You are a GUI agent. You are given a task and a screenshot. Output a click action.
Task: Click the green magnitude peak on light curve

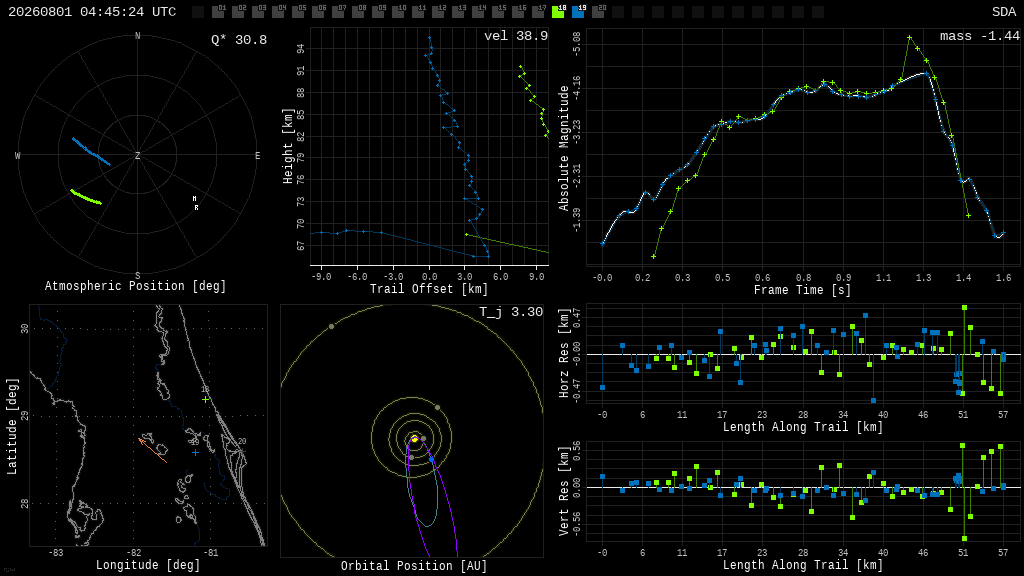tap(909, 37)
